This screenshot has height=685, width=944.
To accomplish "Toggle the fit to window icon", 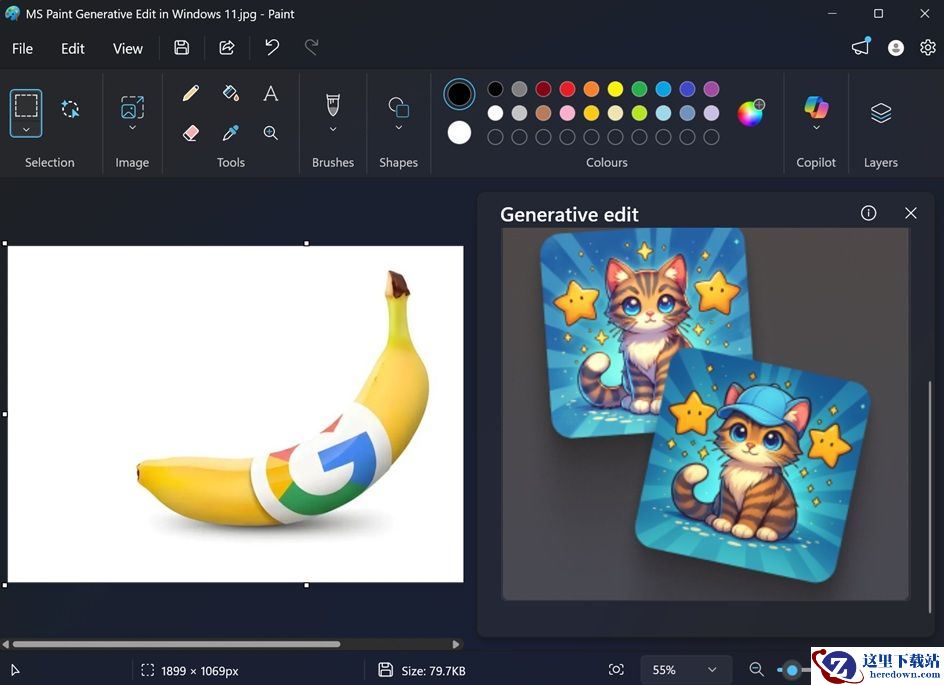I will 617,670.
